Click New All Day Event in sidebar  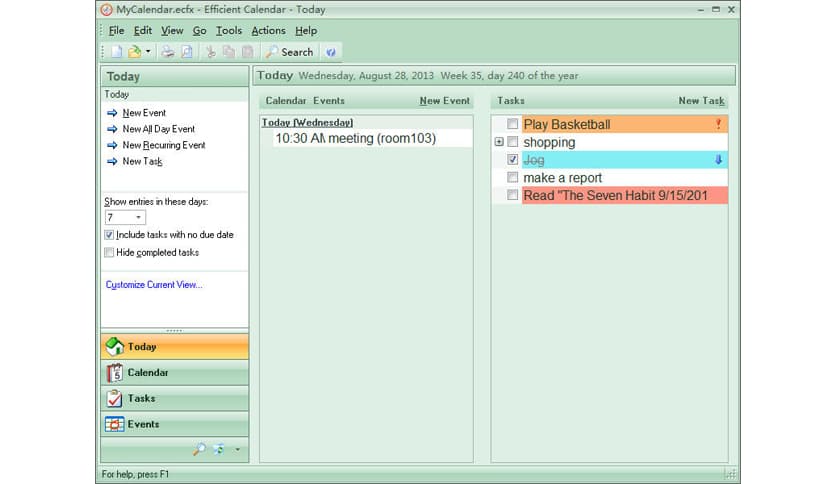(158, 129)
